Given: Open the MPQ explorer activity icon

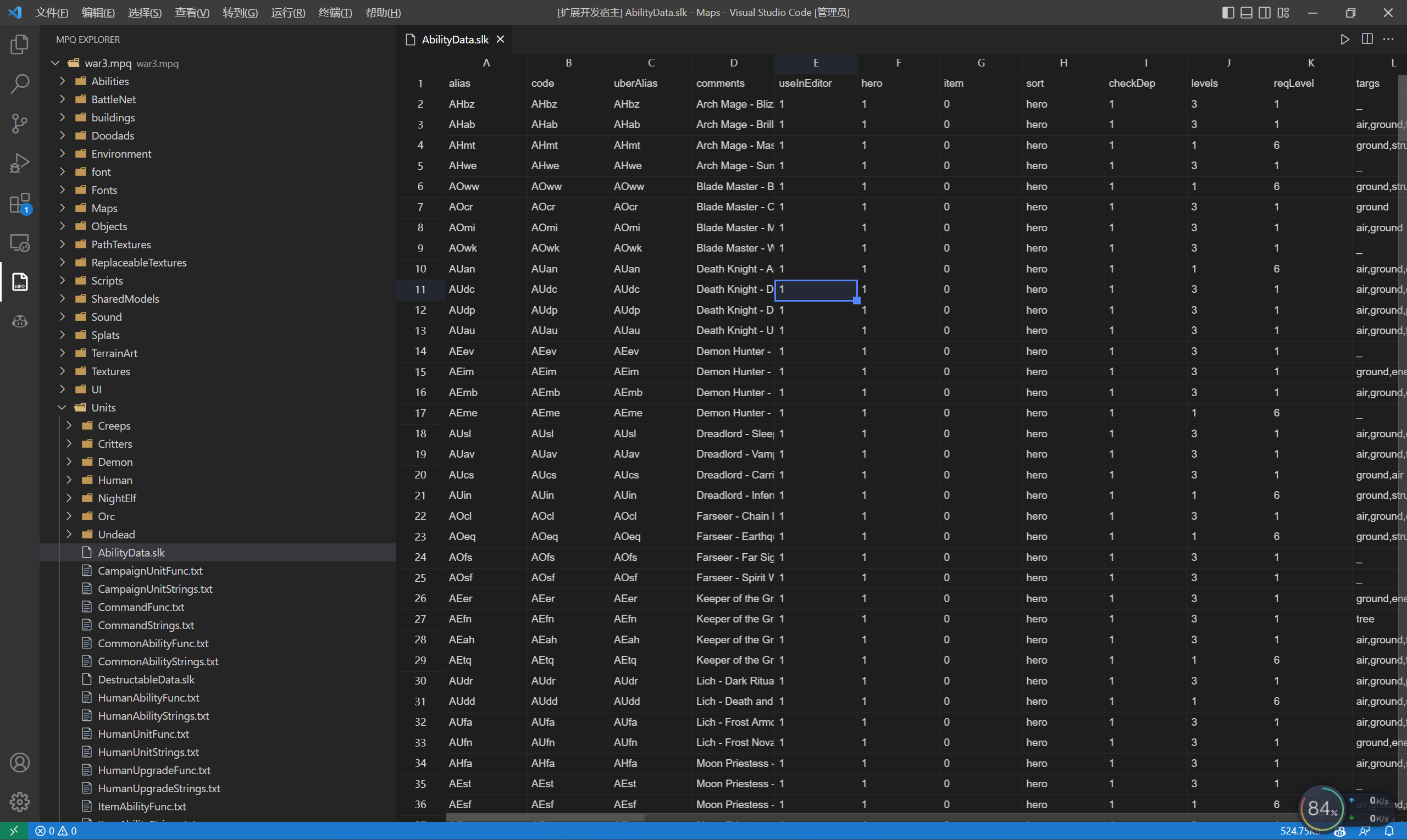Looking at the screenshot, I should click(20, 281).
